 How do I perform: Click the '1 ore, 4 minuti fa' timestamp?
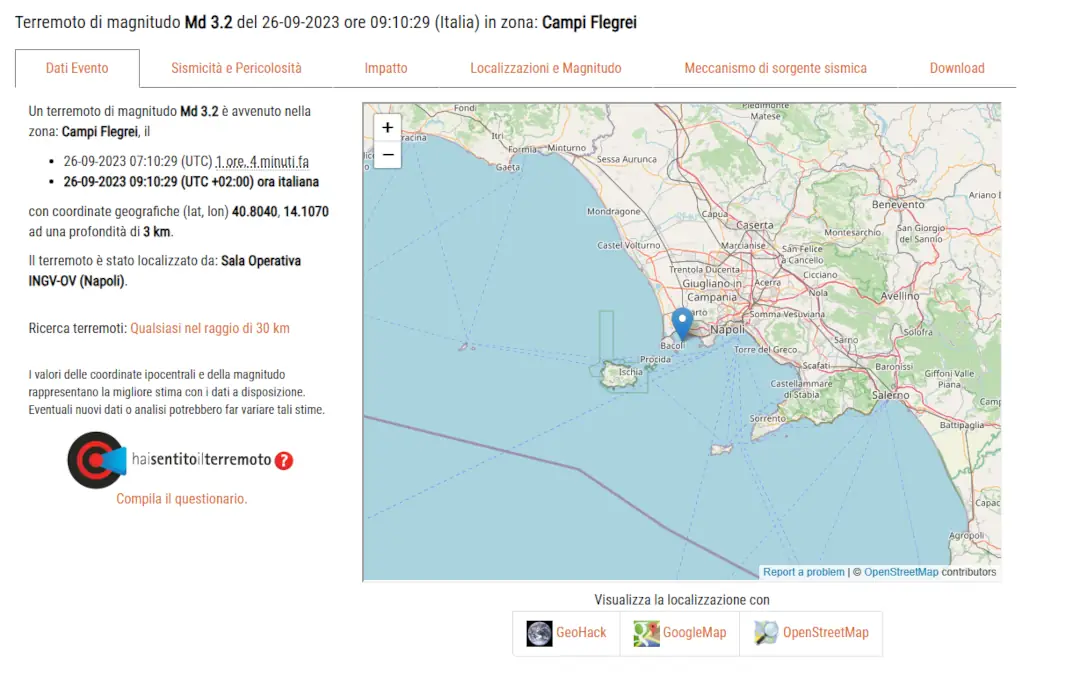262,161
